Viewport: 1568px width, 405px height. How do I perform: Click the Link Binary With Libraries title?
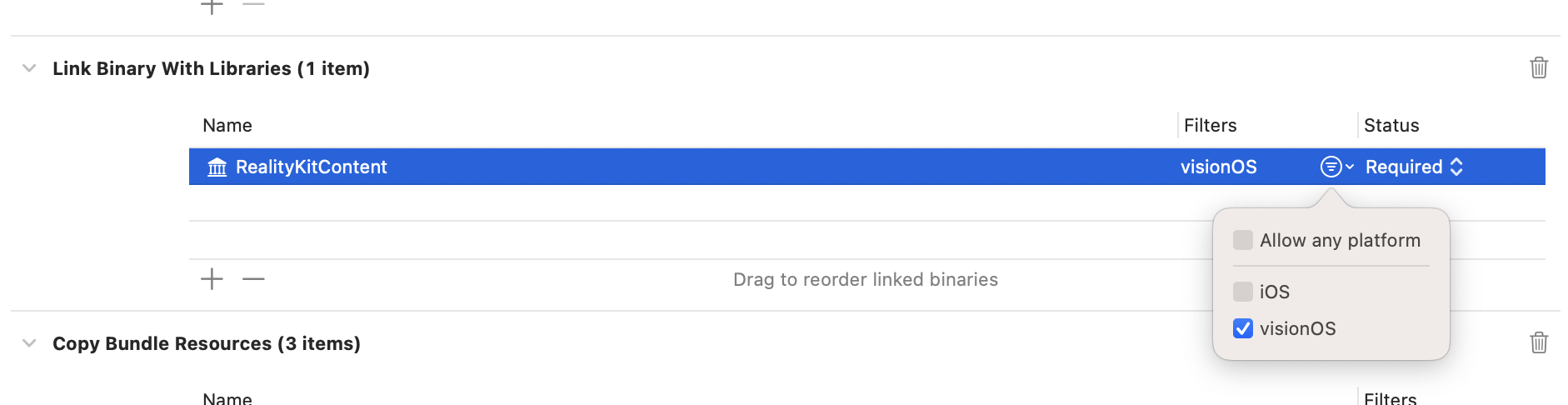click(x=211, y=68)
